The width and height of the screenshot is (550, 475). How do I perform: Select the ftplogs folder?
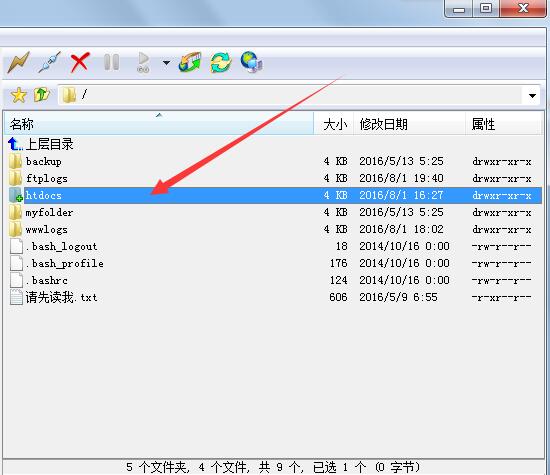coord(47,179)
